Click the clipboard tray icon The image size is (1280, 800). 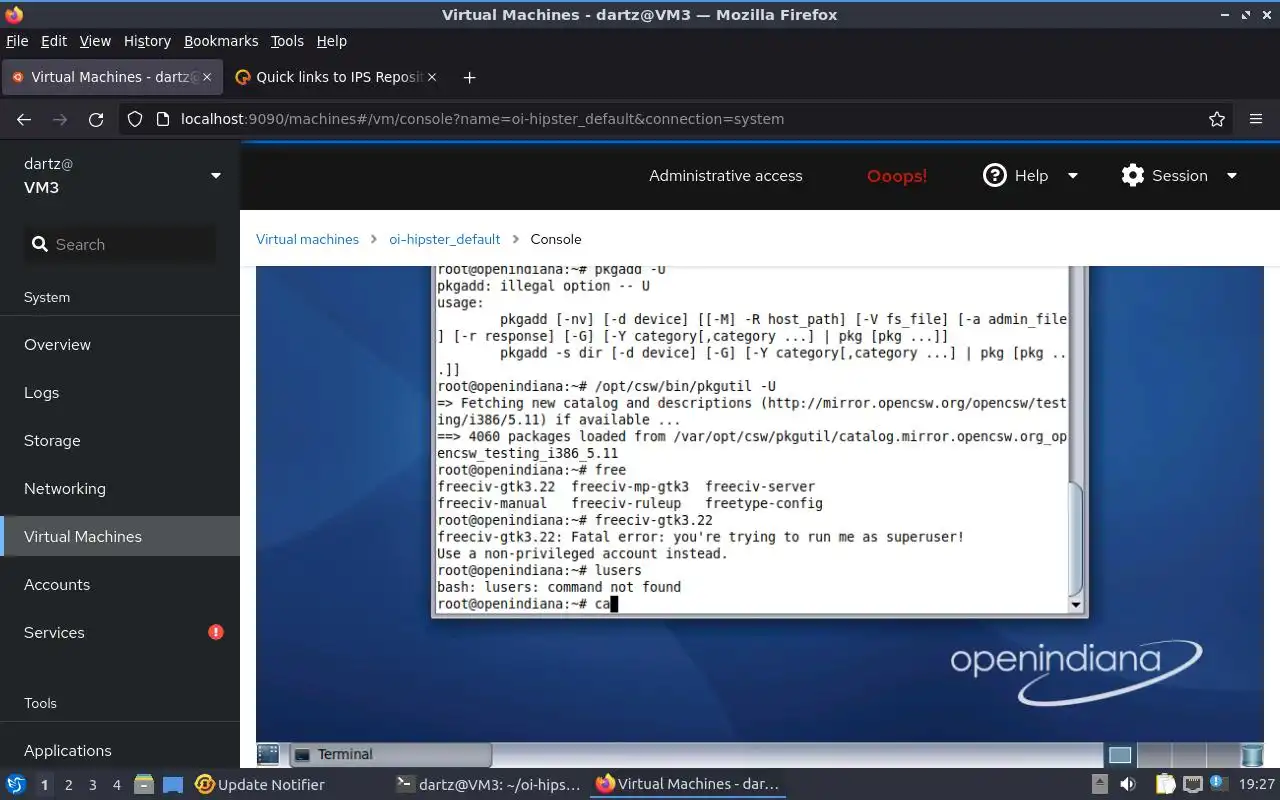(x=1165, y=784)
